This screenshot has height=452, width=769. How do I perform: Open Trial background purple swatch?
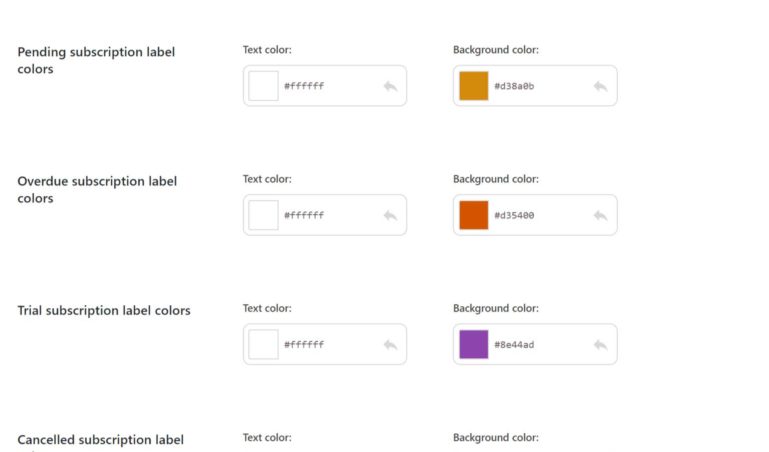coord(473,344)
